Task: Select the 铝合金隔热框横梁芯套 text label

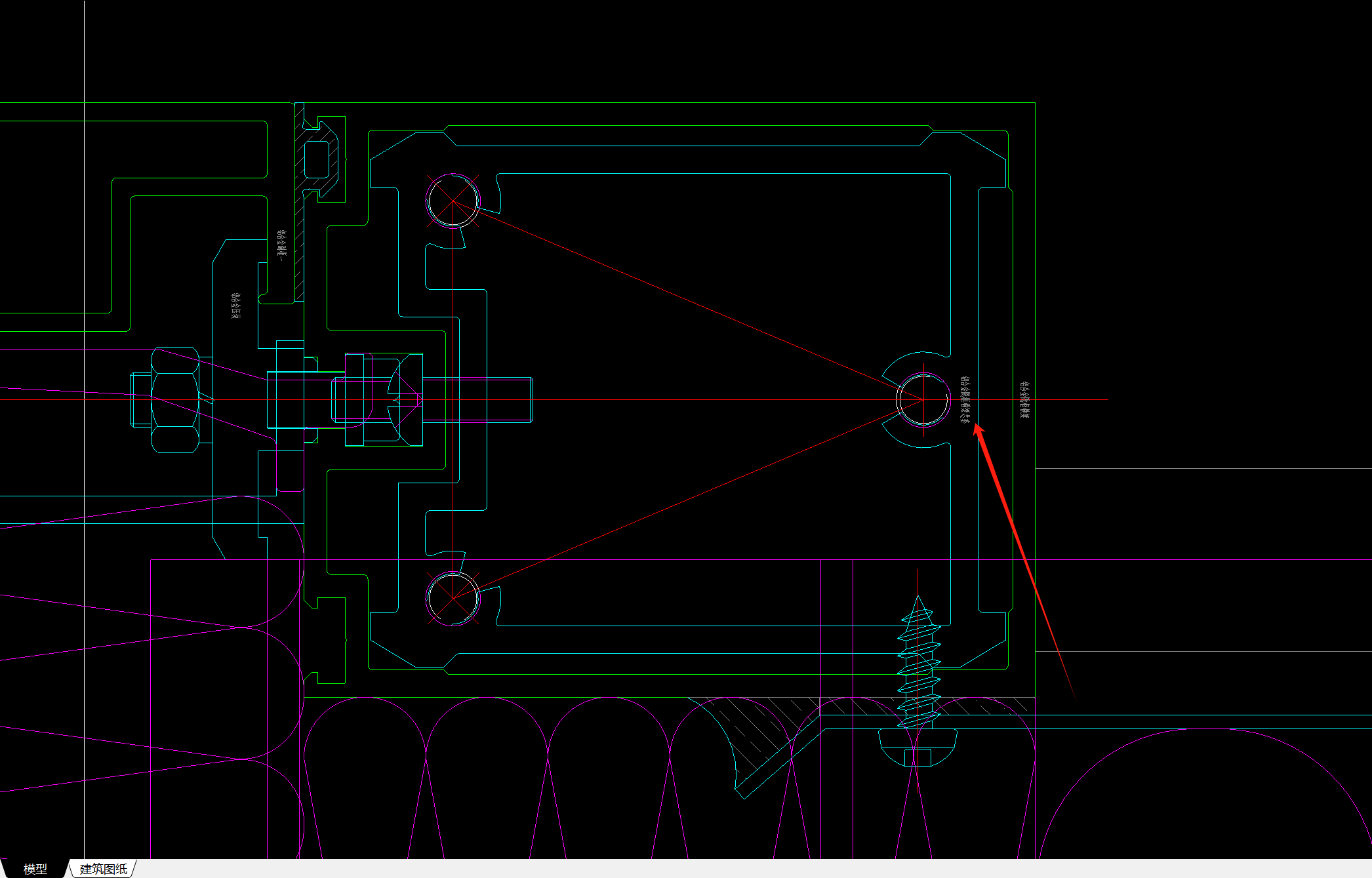Action: click(x=965, y=399)
